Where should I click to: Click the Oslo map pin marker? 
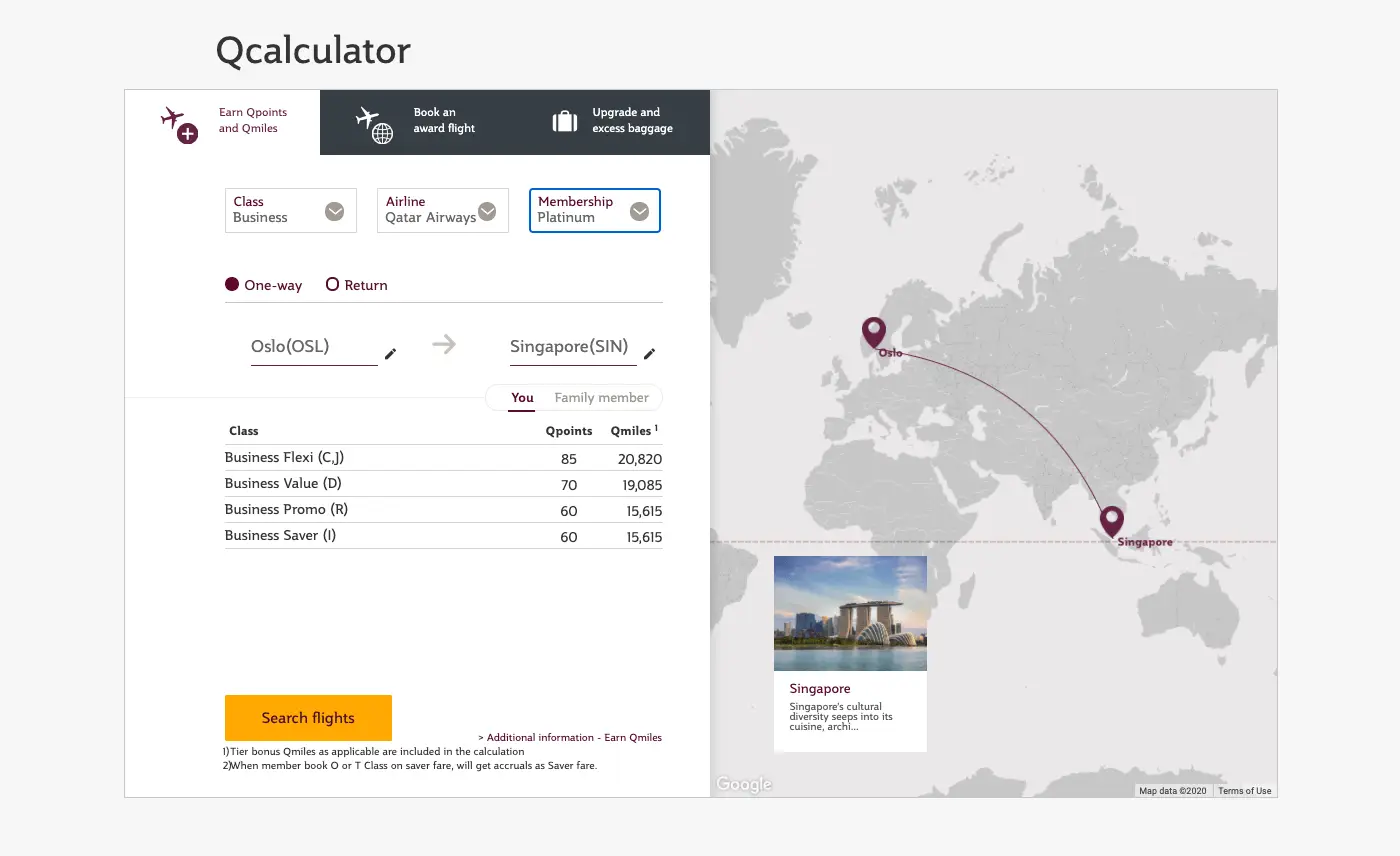tap(874, 333)
